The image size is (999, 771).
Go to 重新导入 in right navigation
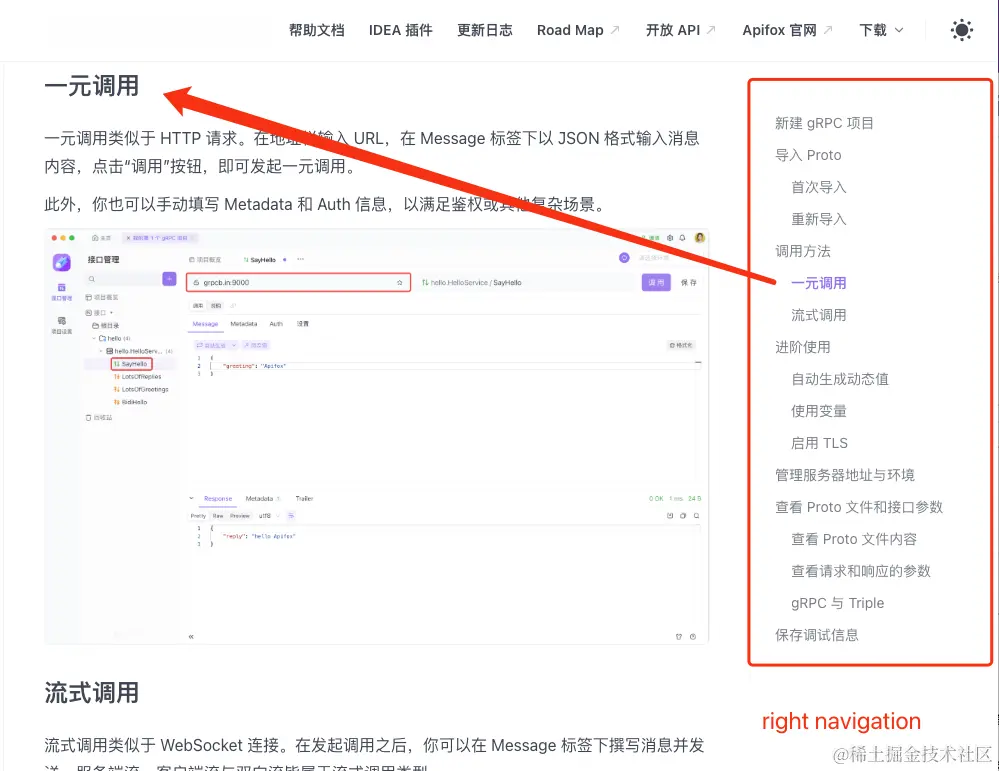click(819, 219)
